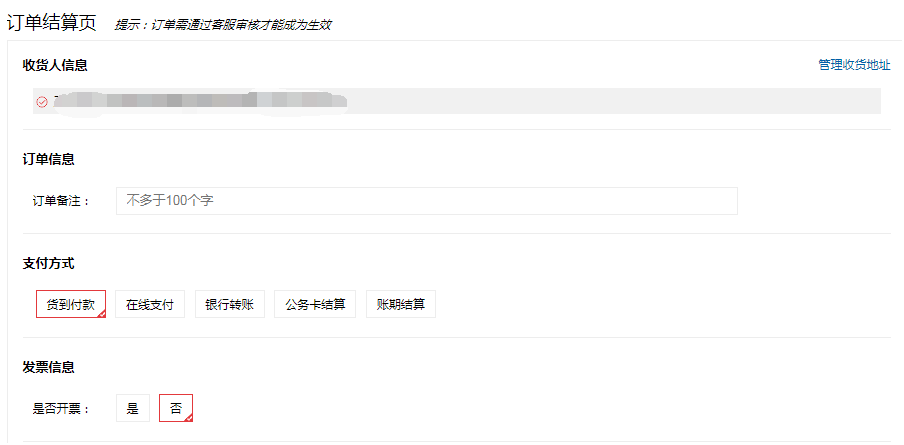Click the red check circle beside the address
The image size is (904, 445).
[42, 102]
